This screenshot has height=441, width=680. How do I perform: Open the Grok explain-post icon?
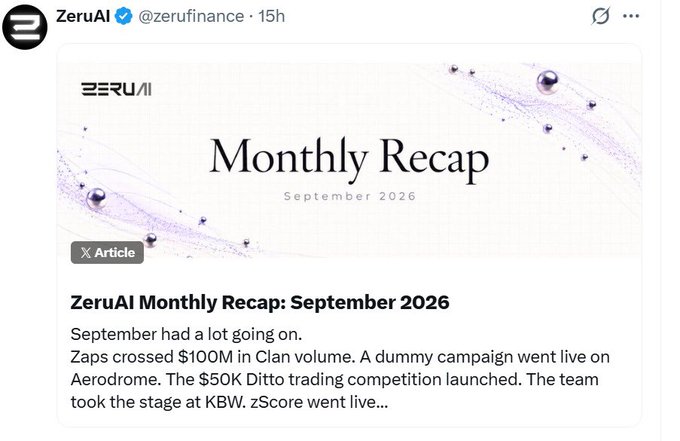click(601, 16)
